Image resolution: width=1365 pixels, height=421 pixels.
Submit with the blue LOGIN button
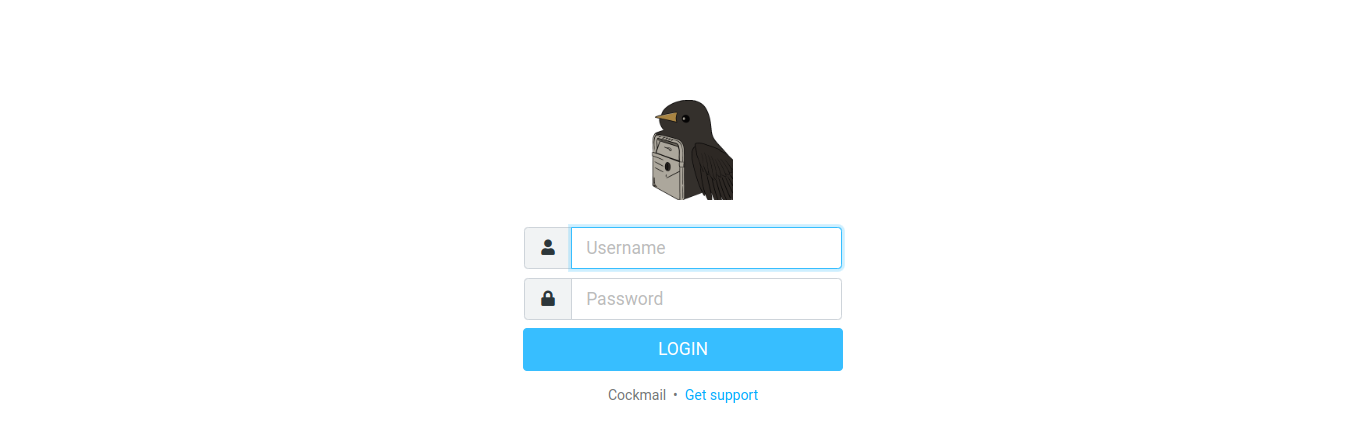[x=683, y=349]
